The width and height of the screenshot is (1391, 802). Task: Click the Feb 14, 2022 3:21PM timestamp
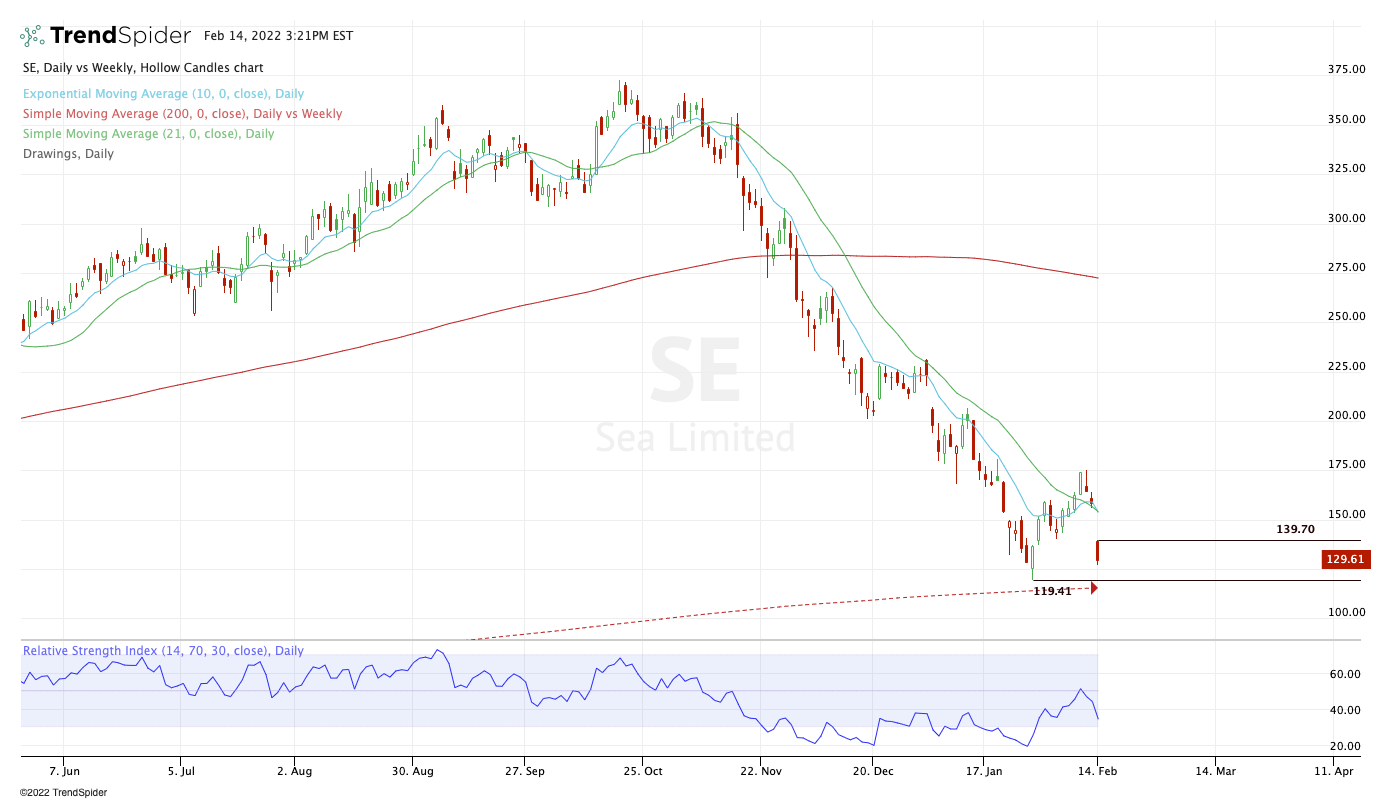click(x=278, y=36)
